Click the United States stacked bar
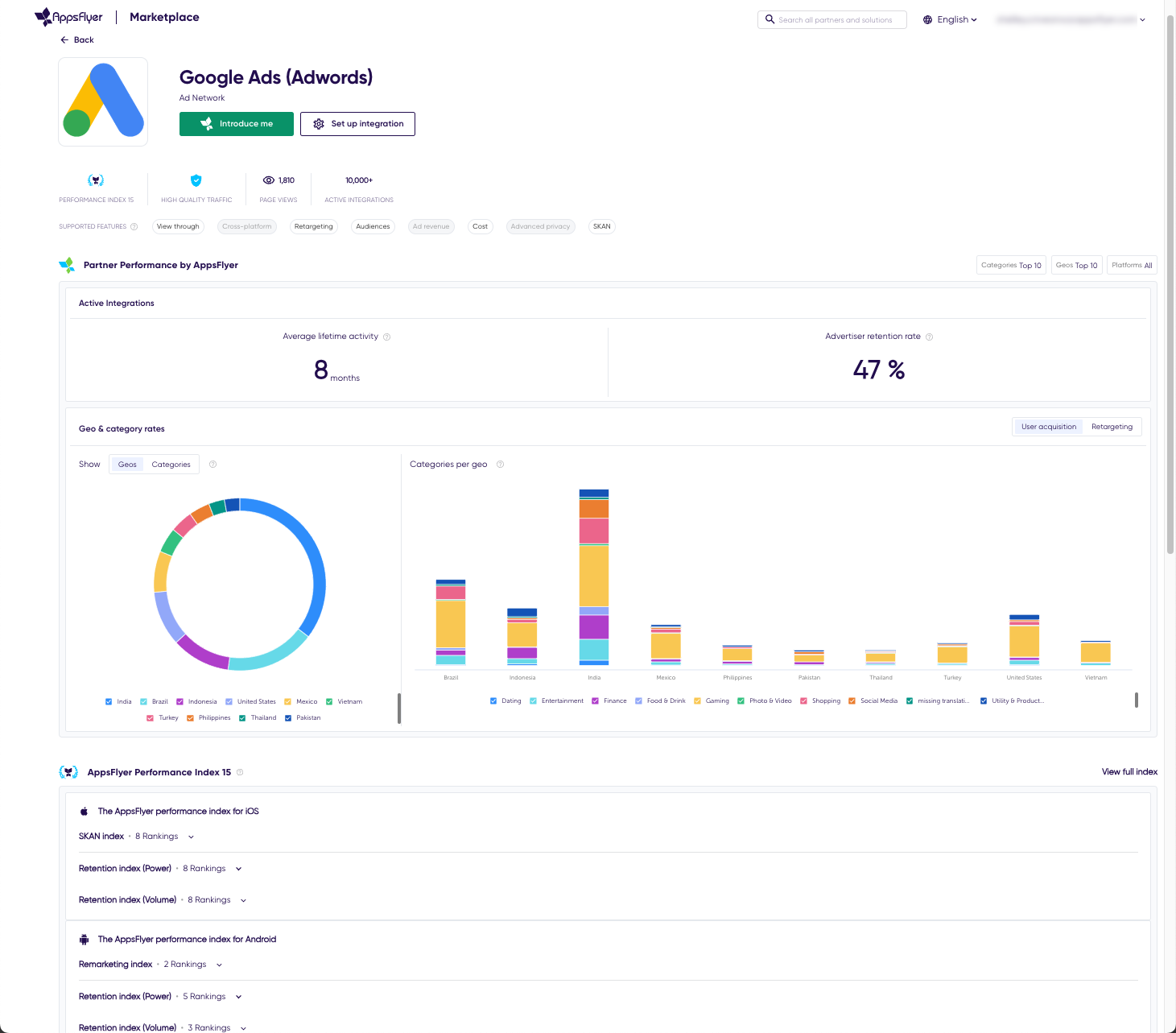 [x=1024, y=640]
